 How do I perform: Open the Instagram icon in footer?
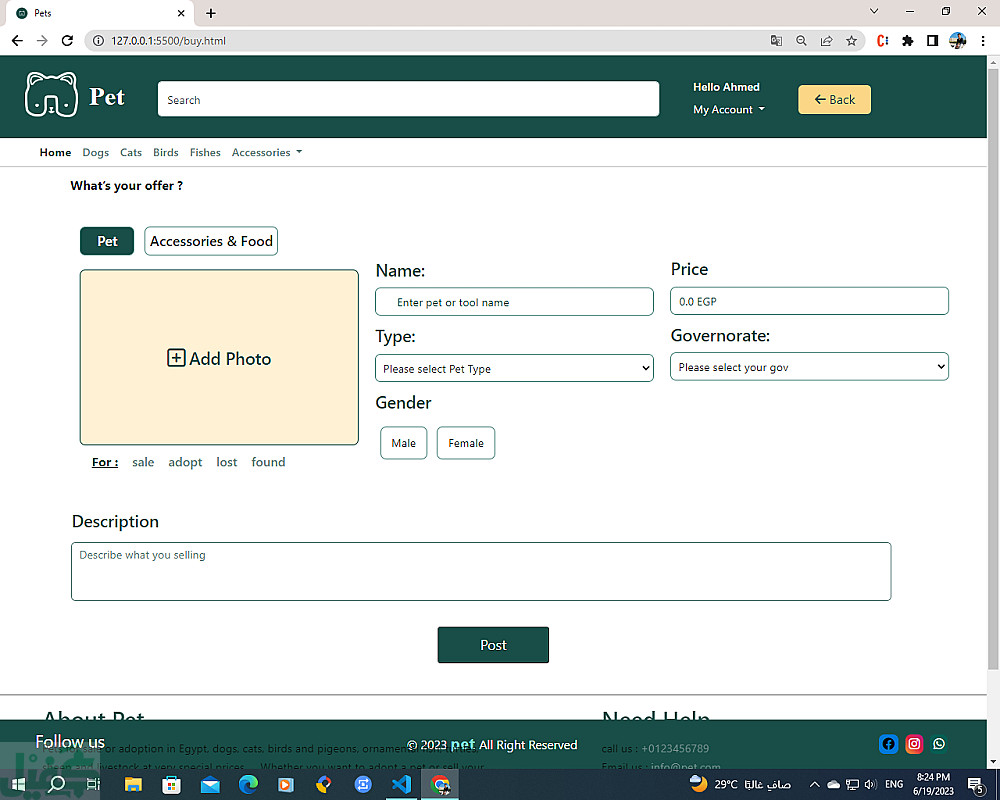(914, 744)
